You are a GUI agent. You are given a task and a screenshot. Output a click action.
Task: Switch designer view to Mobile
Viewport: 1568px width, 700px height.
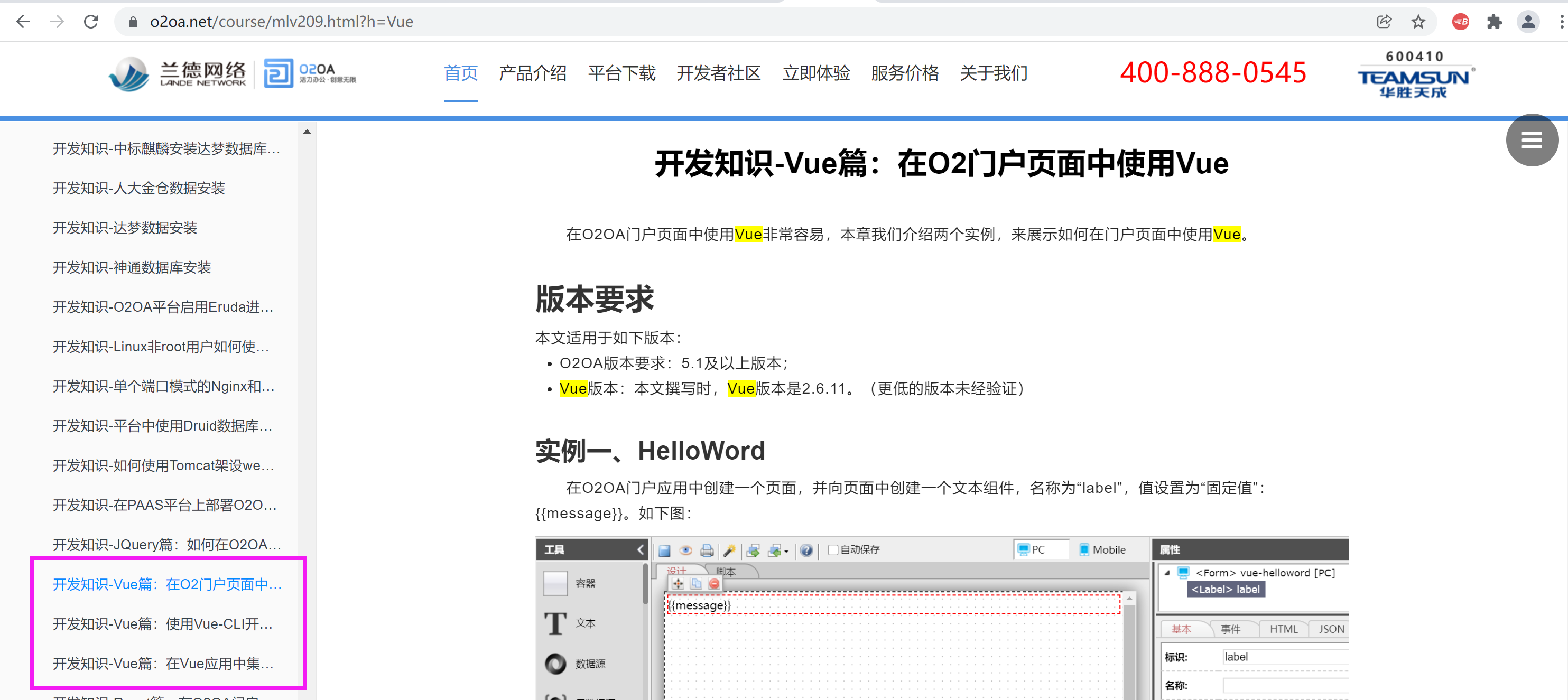pos(1102,549)
